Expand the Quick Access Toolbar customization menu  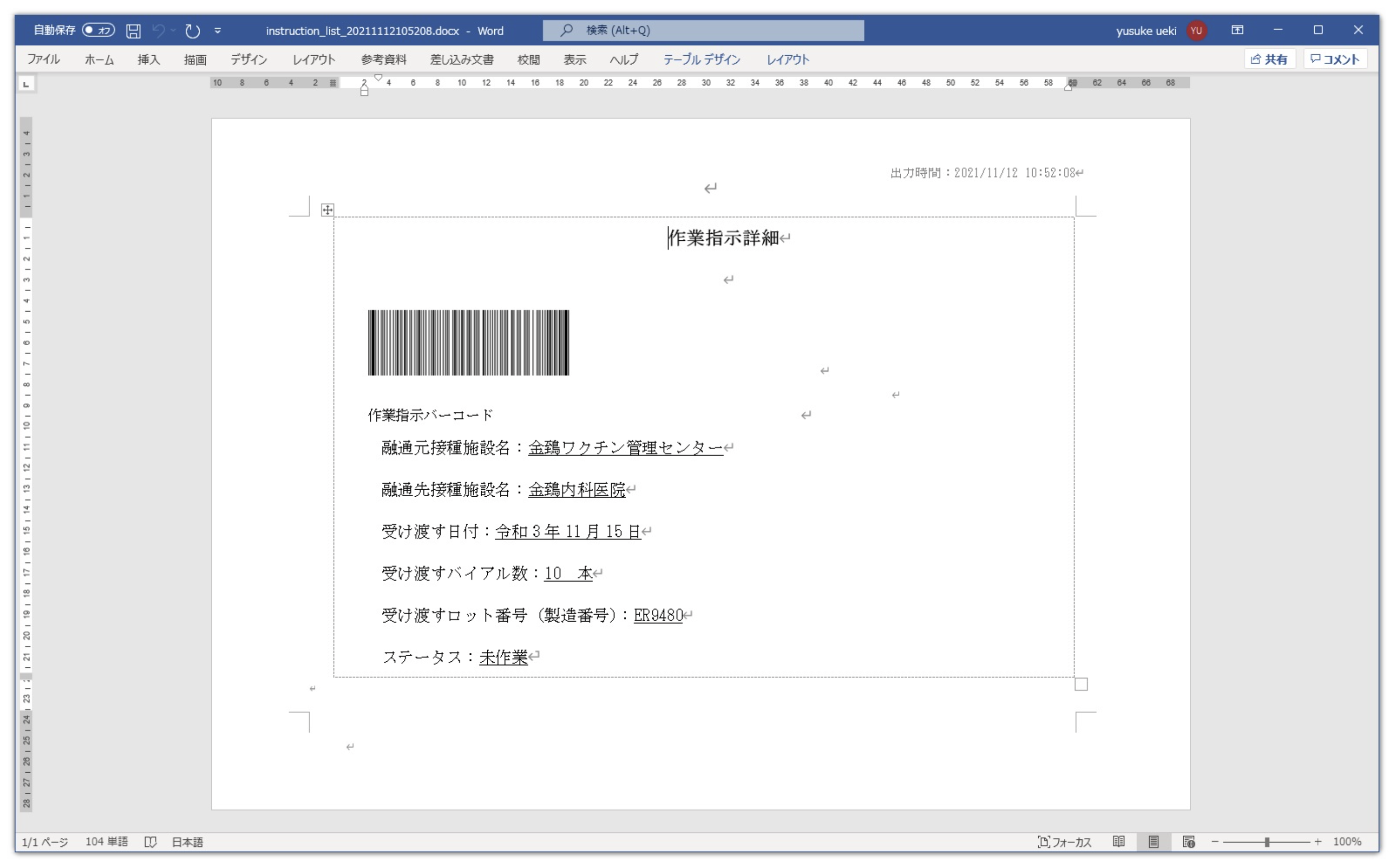[218, 31]
